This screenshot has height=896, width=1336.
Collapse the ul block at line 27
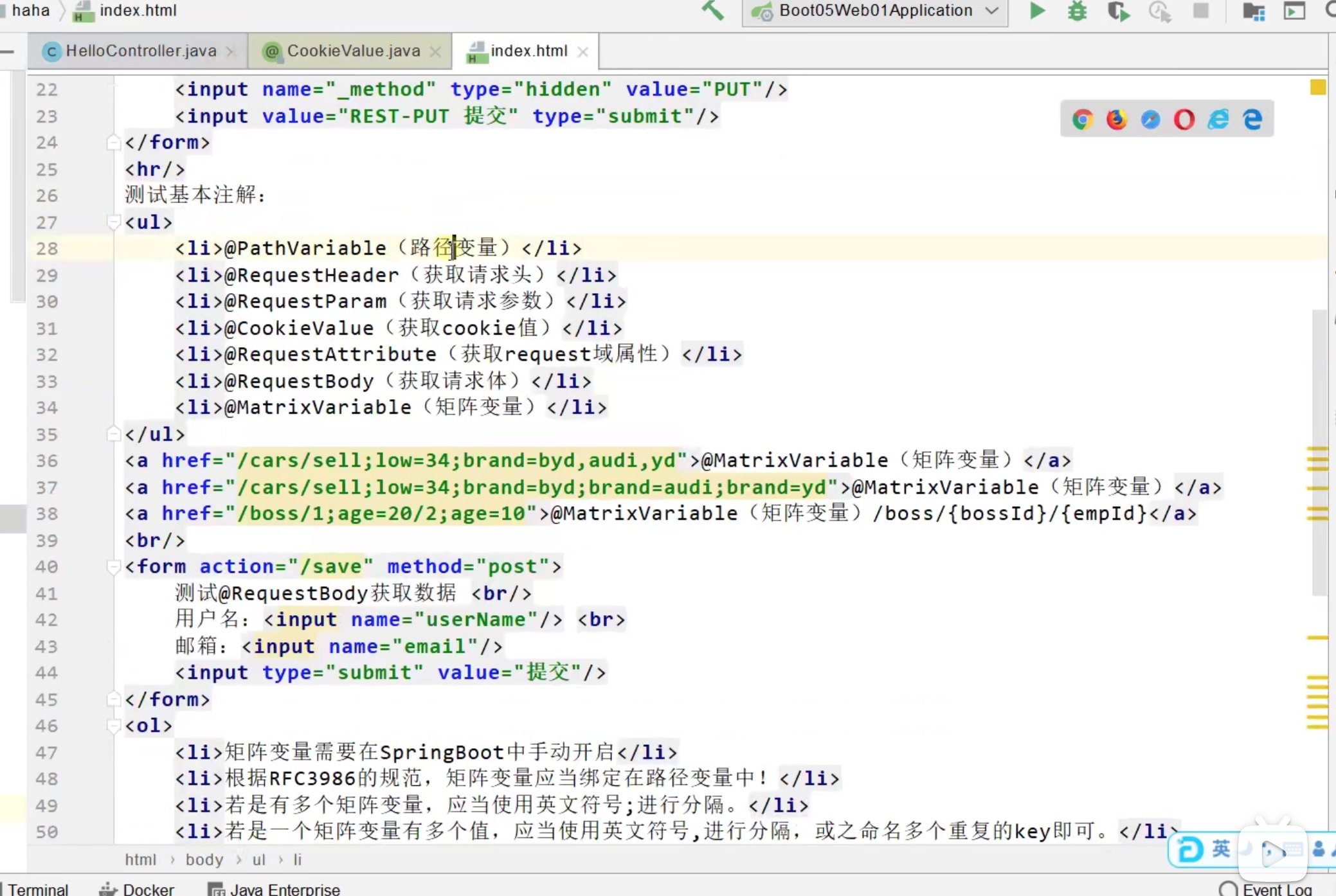click(113, 222)
